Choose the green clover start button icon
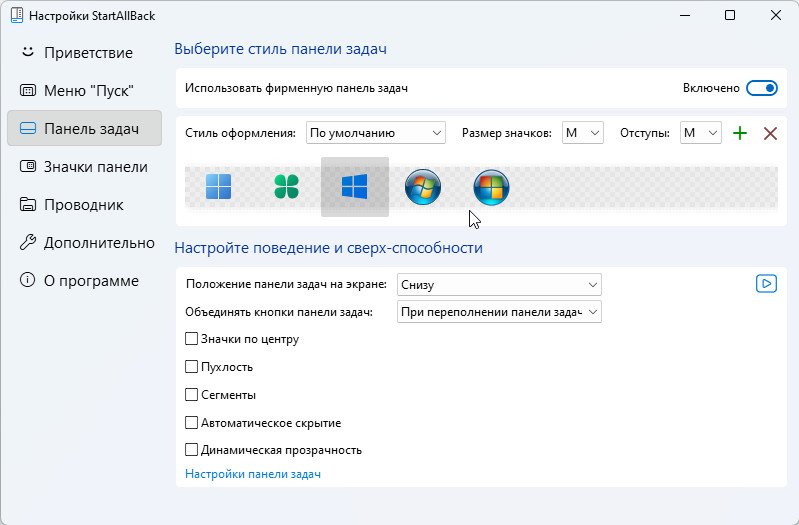 point(286,187)
